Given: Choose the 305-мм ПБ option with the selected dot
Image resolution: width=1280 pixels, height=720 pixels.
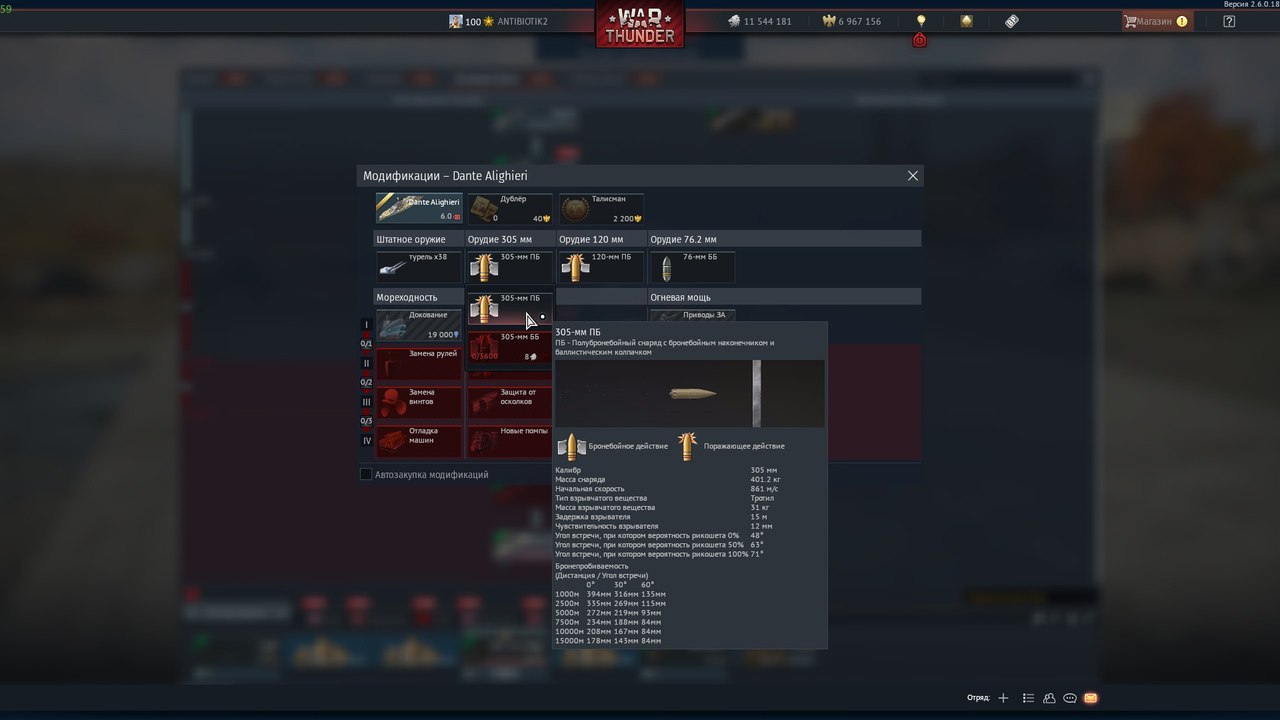Looking at the screenshot, I should click(510, 308).
